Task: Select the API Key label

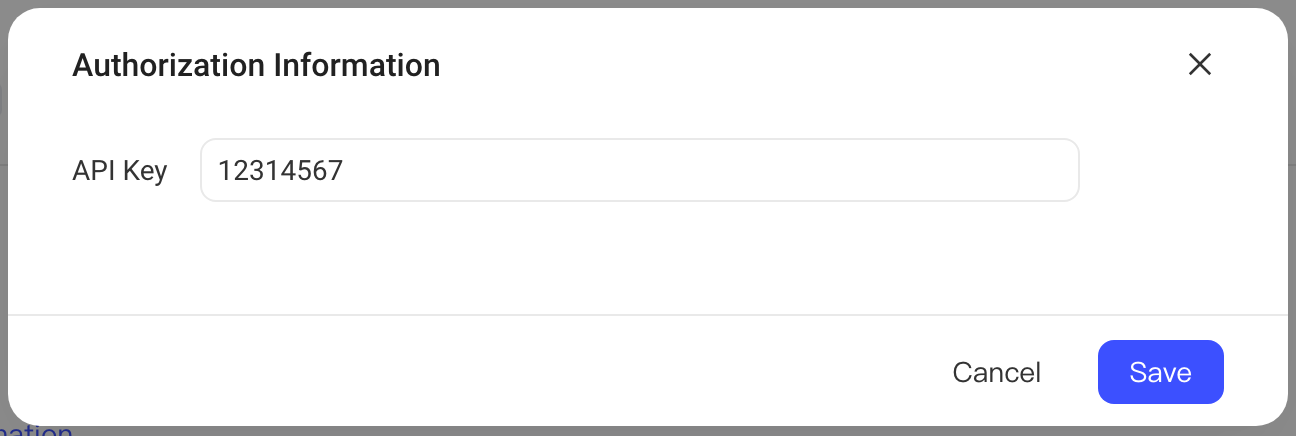Action: (120, 170)
